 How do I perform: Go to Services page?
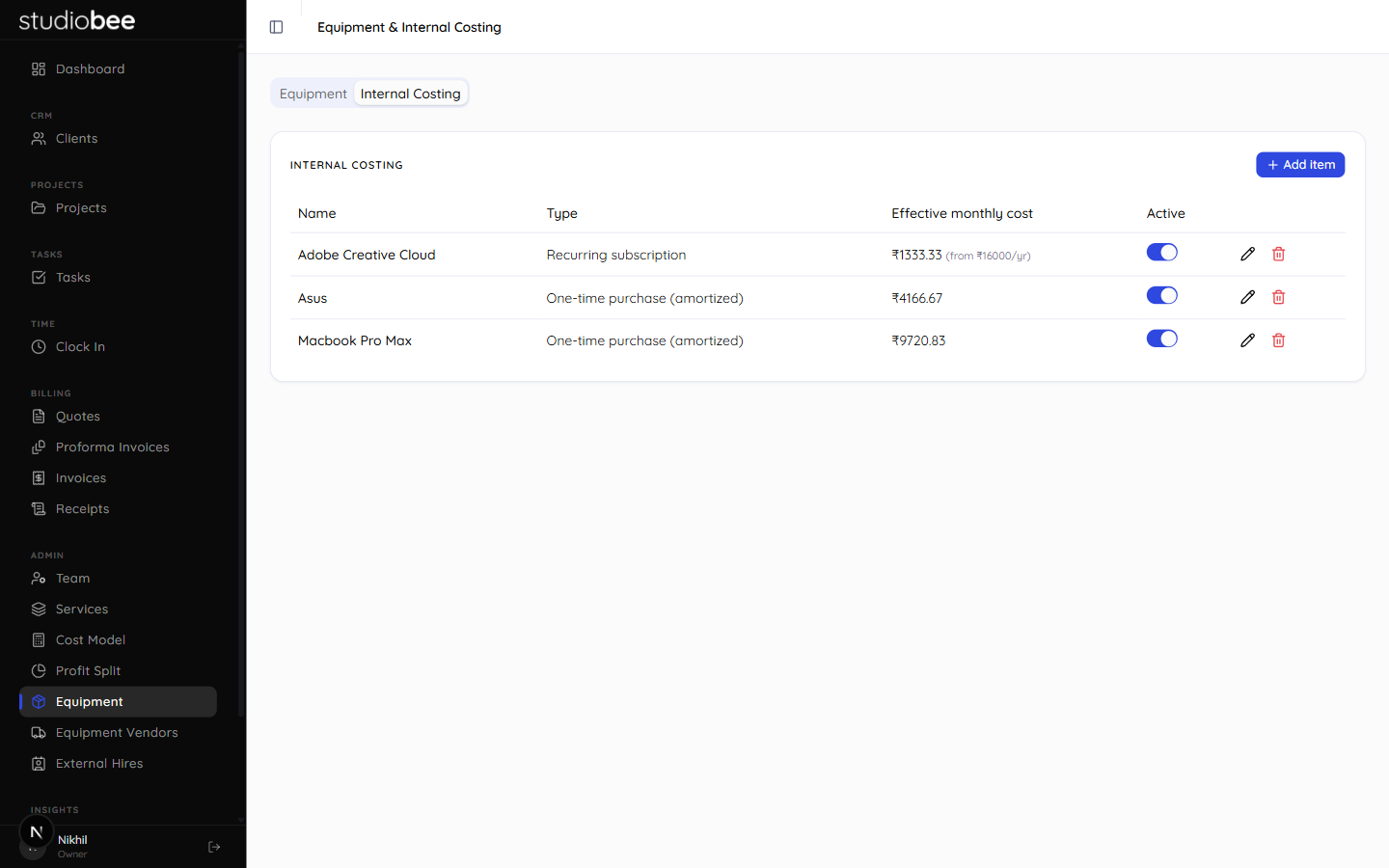tap(118, 610)
